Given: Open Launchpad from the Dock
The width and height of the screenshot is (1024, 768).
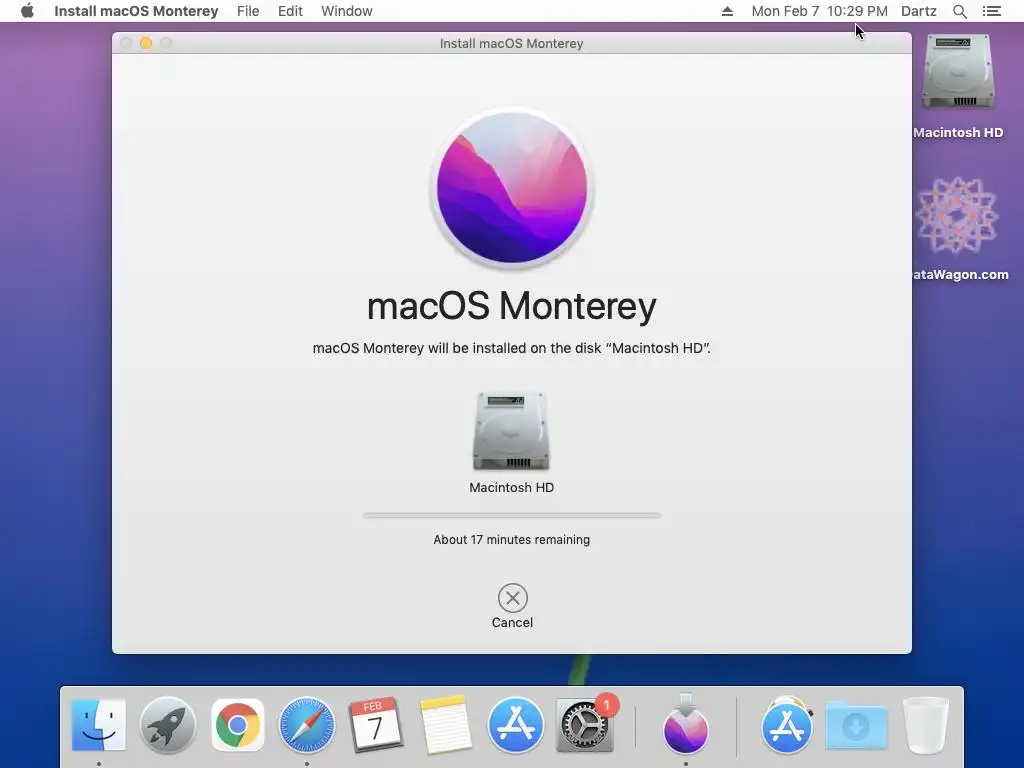Looking at the screenshot, I should 168,725.
